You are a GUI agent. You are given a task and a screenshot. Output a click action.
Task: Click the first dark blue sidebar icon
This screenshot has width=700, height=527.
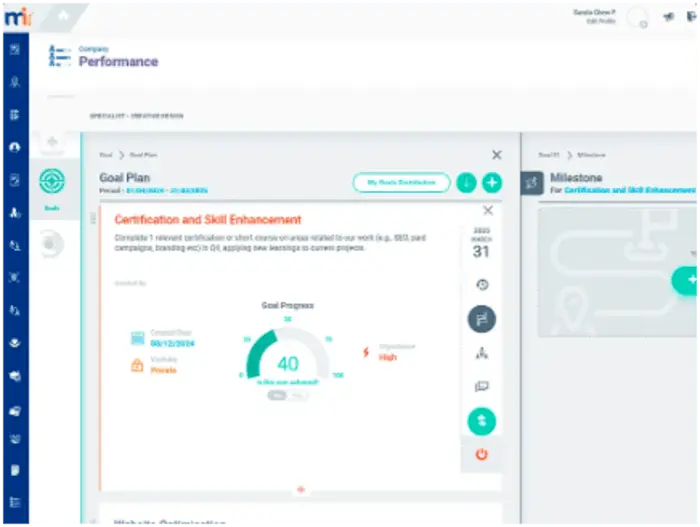15,49
